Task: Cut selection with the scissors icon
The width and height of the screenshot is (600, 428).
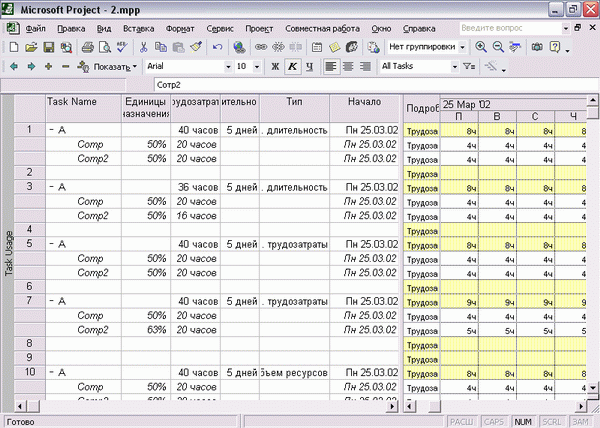Action: click(143, 47)
